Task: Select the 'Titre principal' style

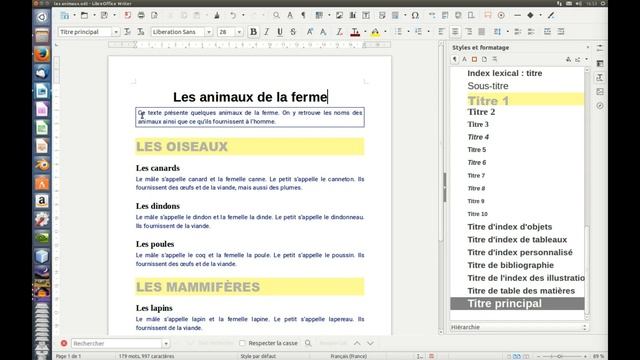Action: coord(517,304)
